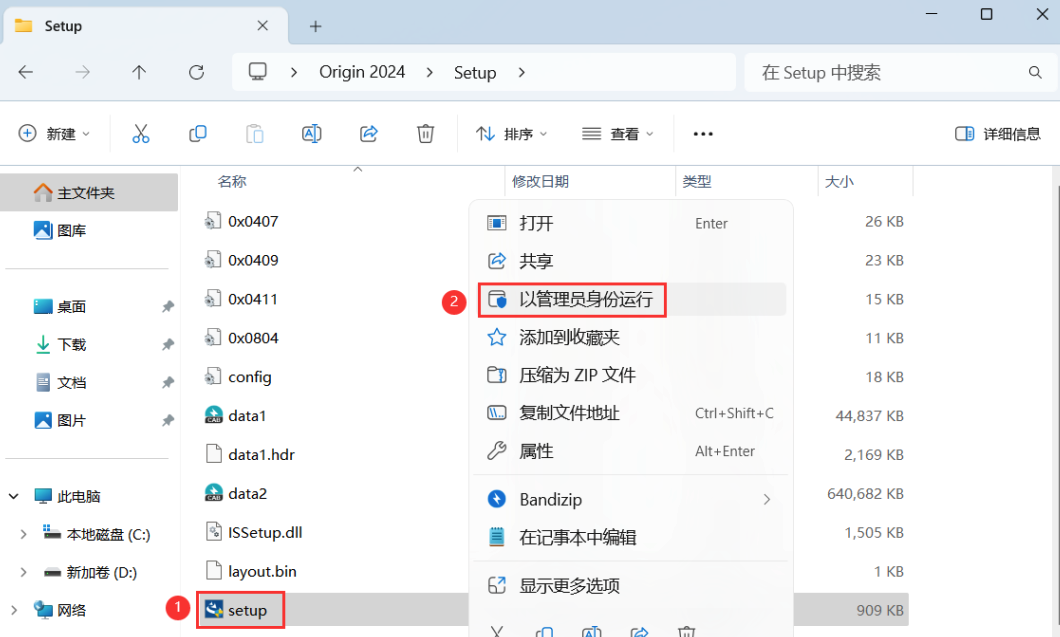Choose 在记事本中编辑
The width and height of the screenshot is (1060, 637).
[631, 538]
